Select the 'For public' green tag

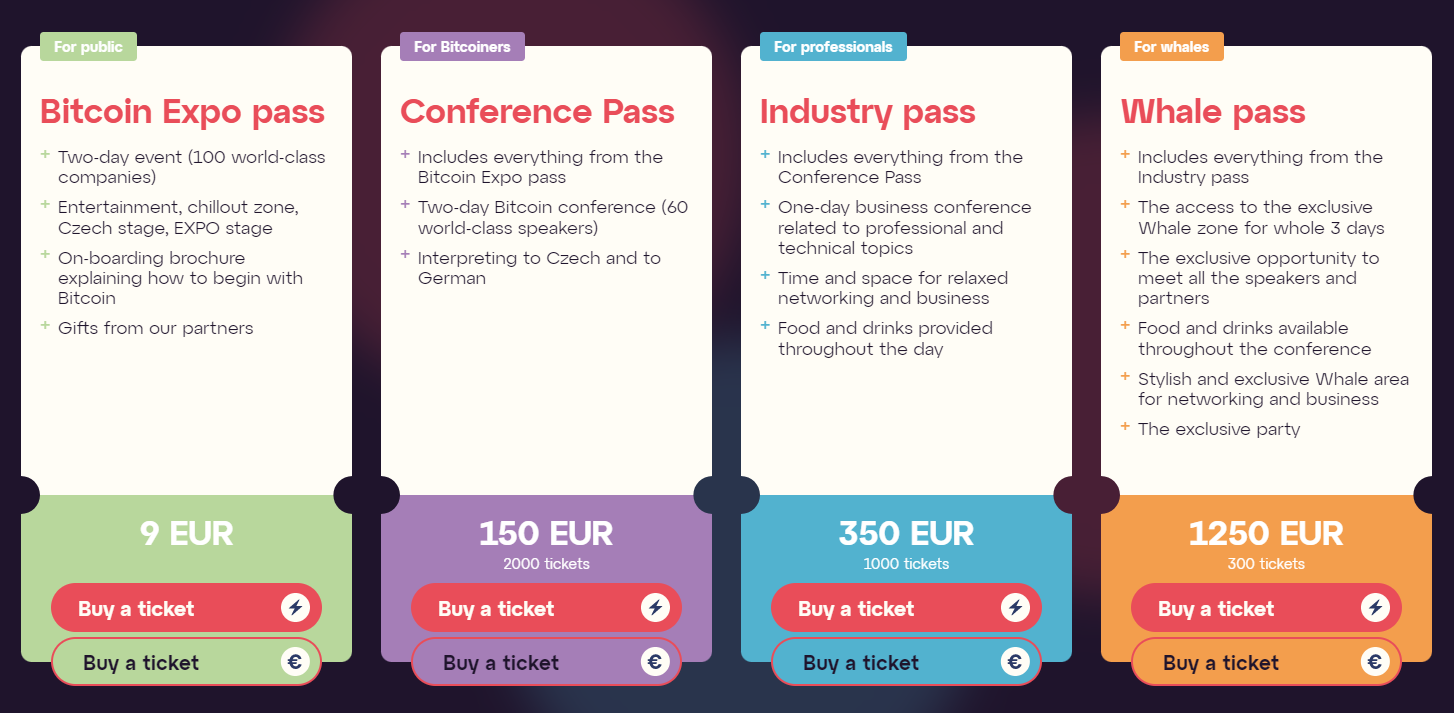[x=88, y=47]
